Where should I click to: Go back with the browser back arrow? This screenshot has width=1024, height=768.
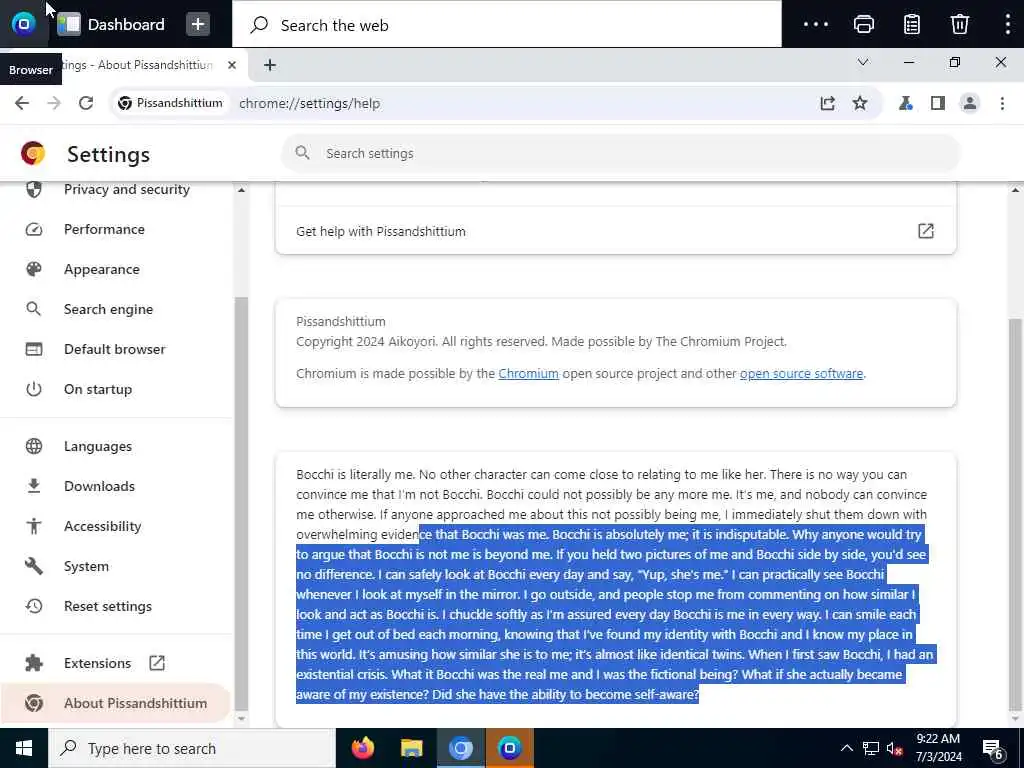(x=22, y=103)
